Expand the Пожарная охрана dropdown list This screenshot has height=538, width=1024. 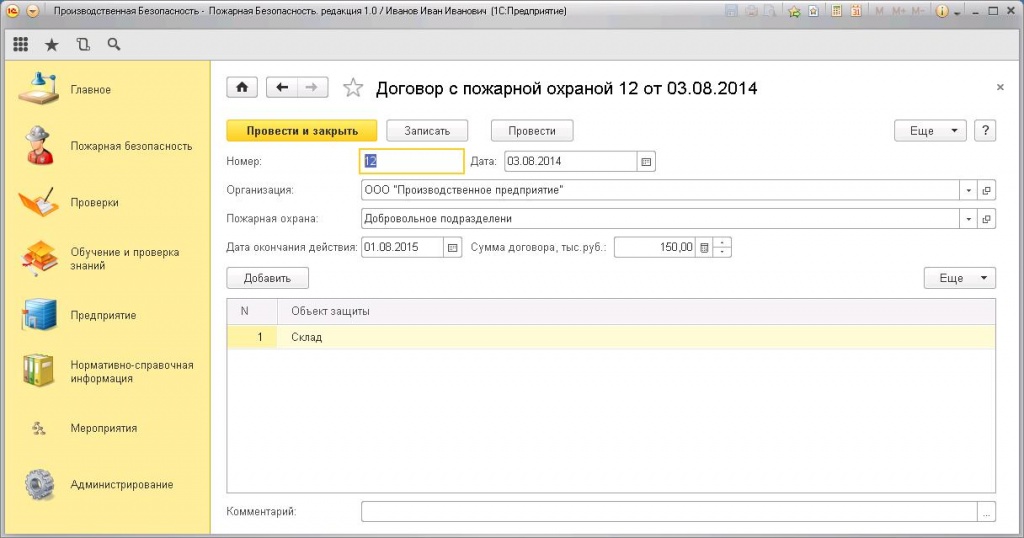coord(968,219)
